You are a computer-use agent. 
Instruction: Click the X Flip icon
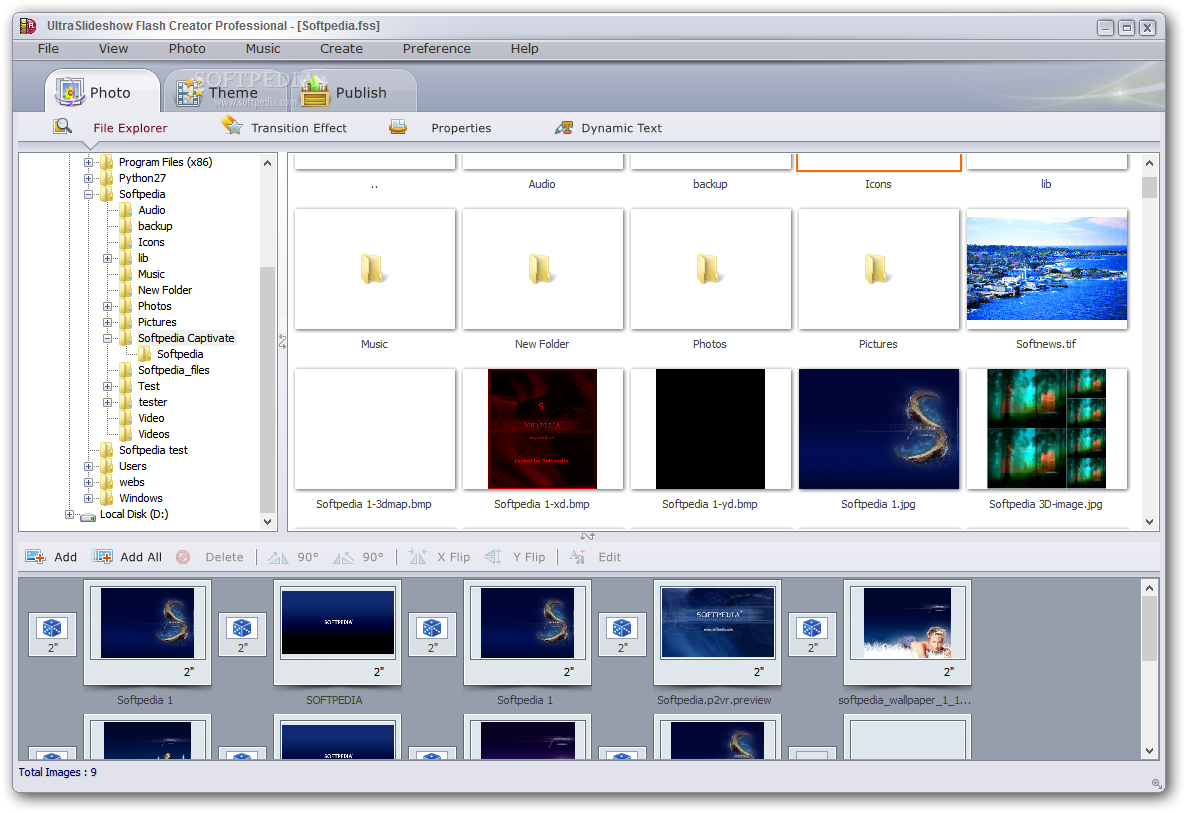coord(418,557)
